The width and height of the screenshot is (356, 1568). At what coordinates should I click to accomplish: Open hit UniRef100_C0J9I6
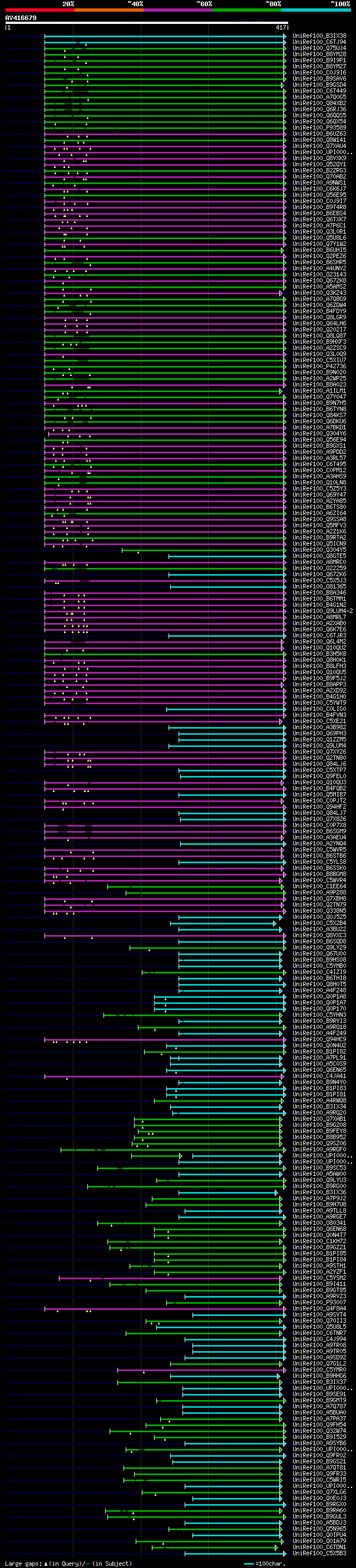[319, 72]
